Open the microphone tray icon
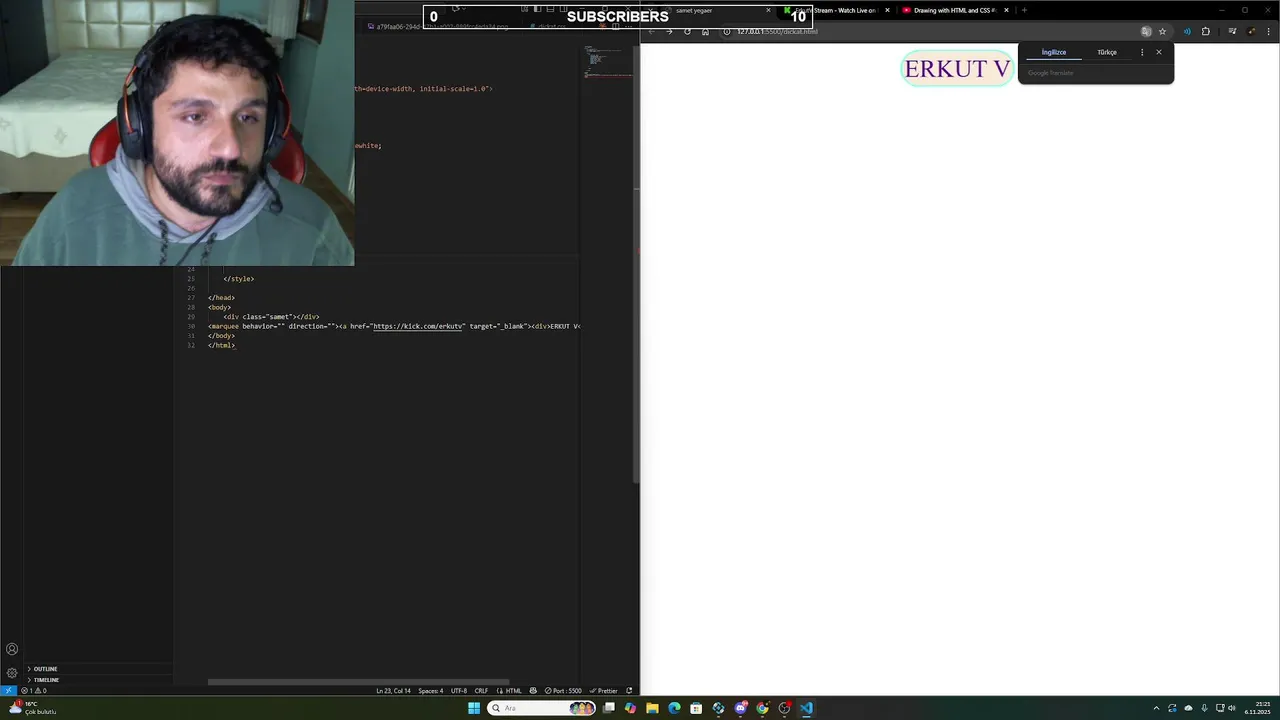Screen dimensions: 1280x720 click(1204, 708)
